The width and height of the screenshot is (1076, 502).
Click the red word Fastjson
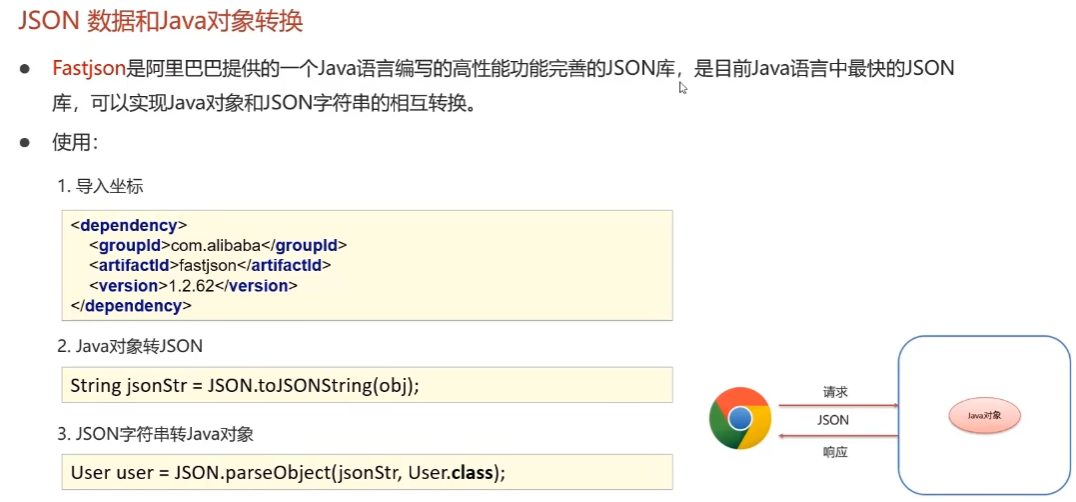pyautogui.click(x=89, y=69)
